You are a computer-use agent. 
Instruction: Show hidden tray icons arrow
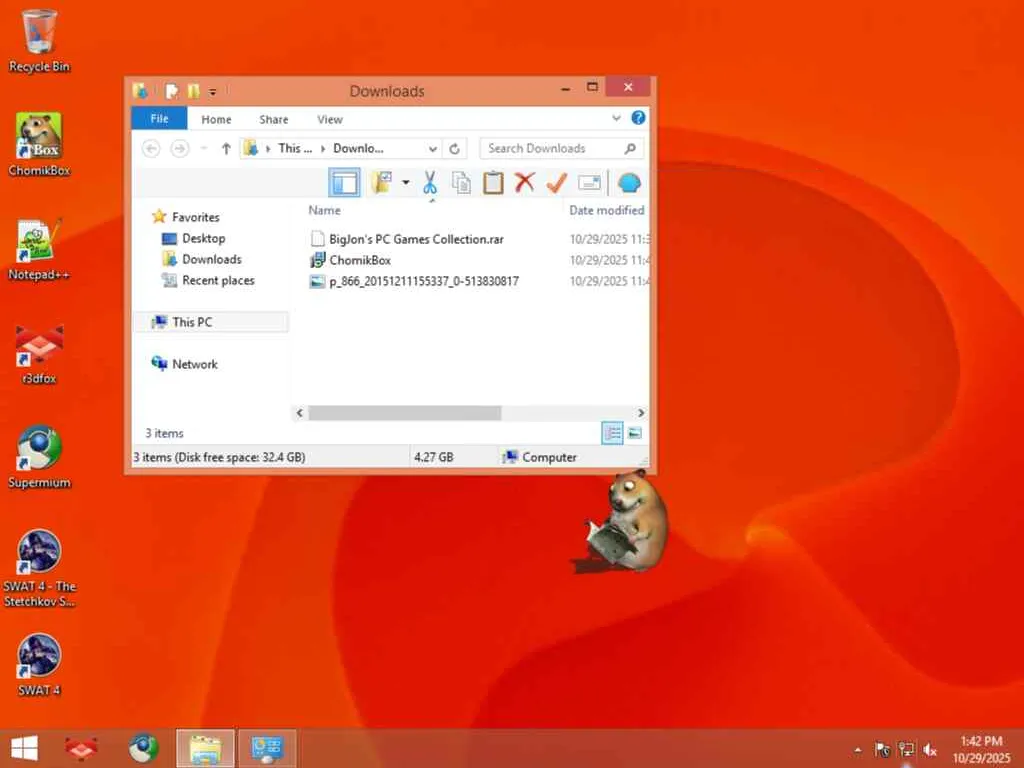[x=857, y=750]
